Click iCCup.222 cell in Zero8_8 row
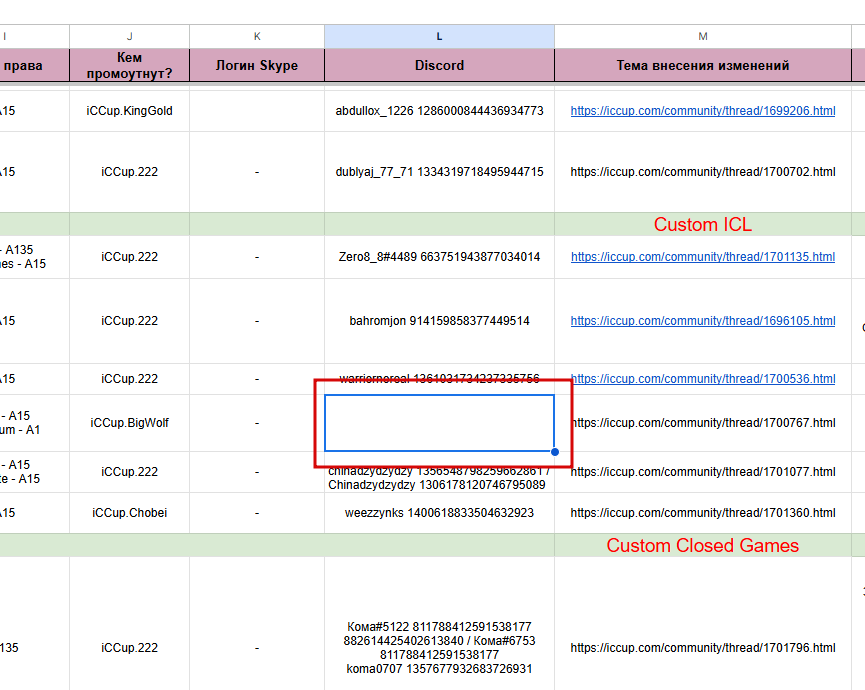The width and height of the screenshot is (865, 690). [x=130, y=257]
